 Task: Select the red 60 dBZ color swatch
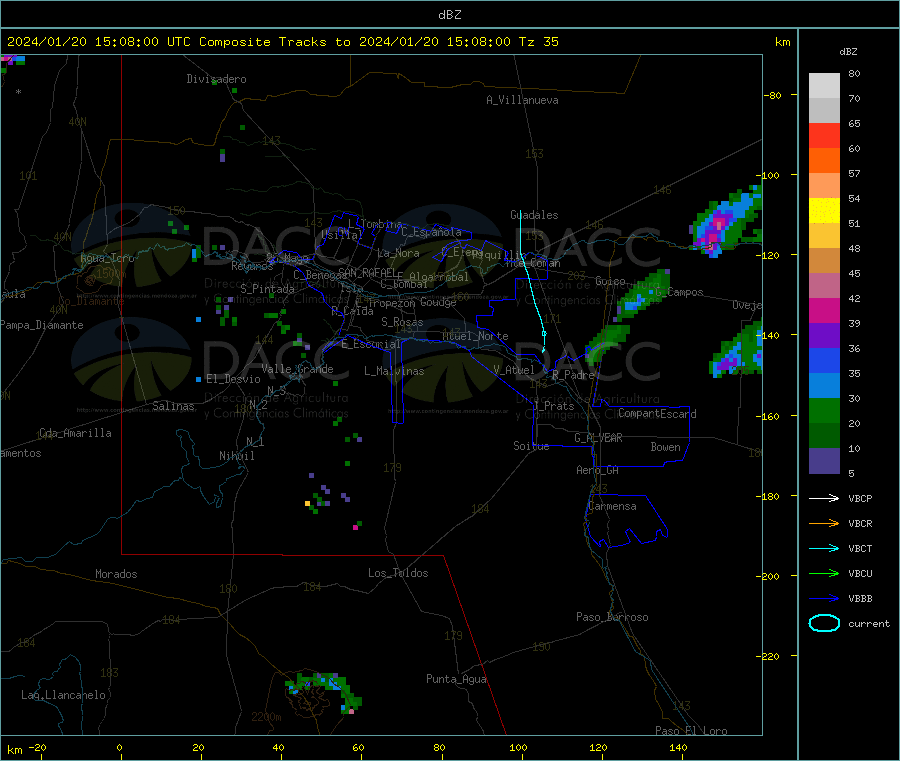pos(824,135)
